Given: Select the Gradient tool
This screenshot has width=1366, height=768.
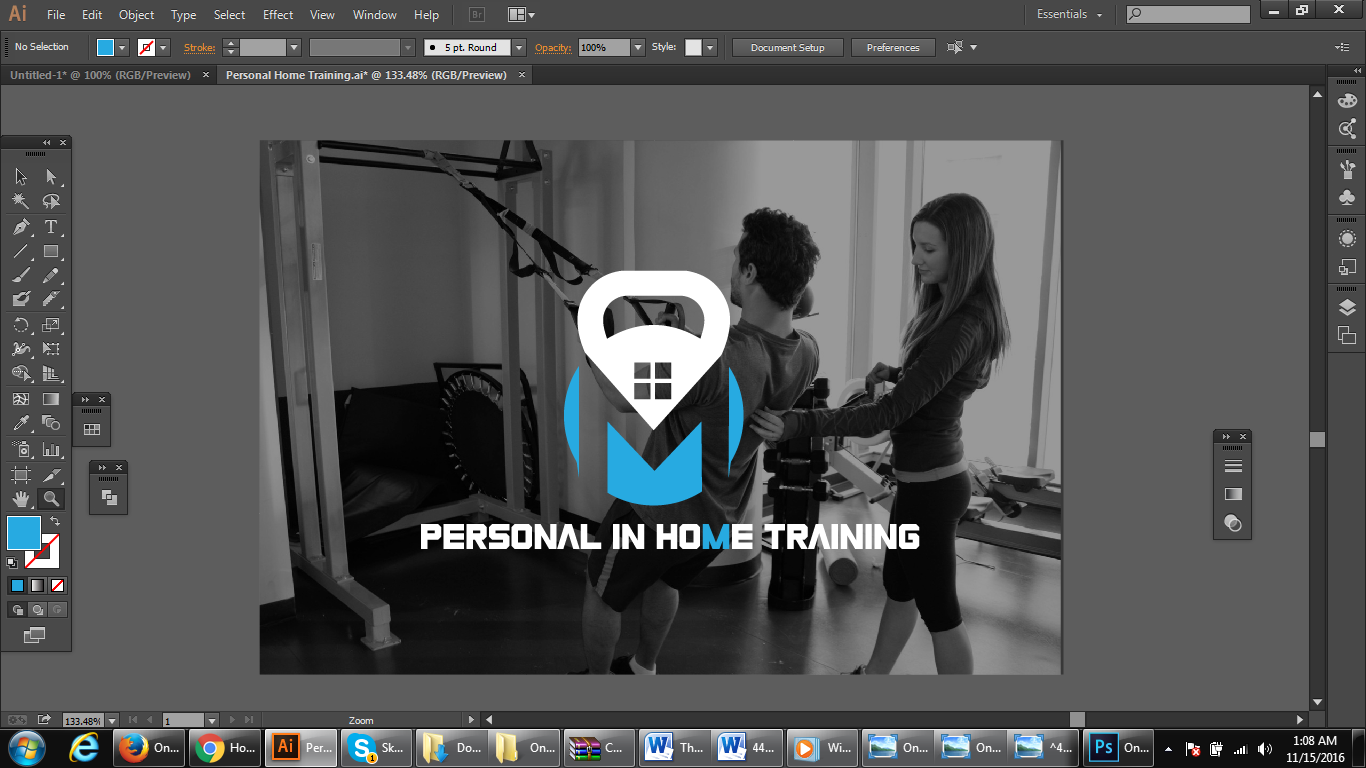Looking at the screenshot, I should (51, 399).
